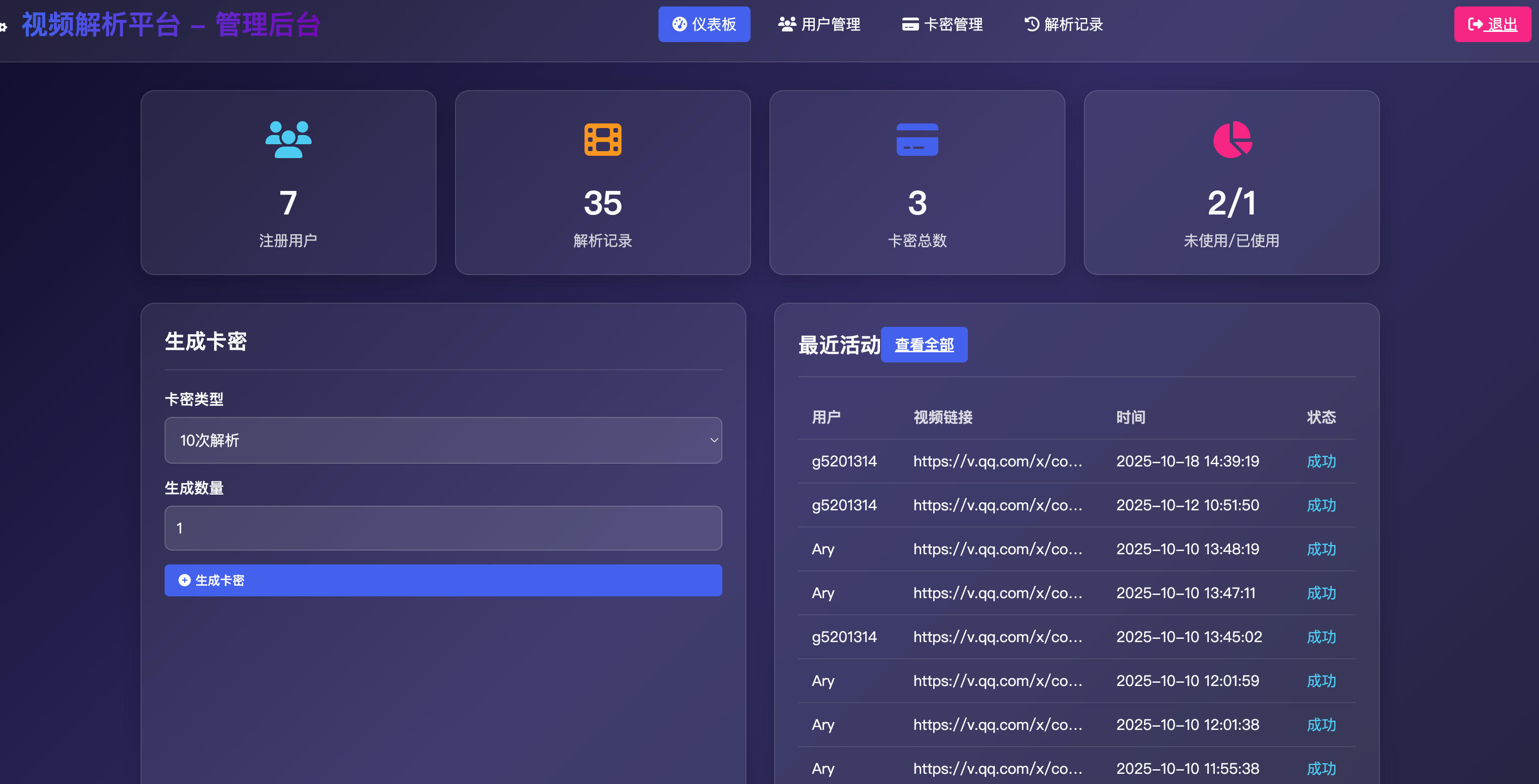Go to 用户管理 user management

tap(819, 24)
